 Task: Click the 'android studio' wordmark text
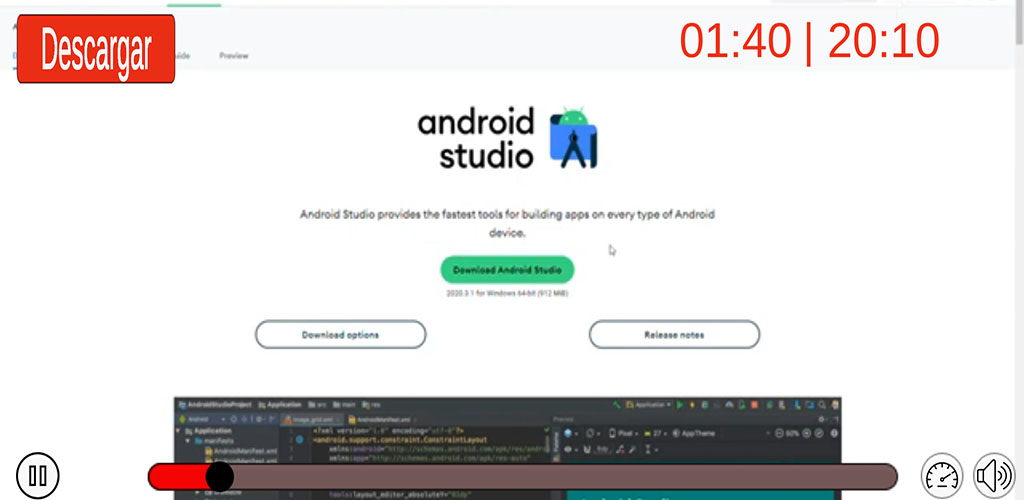point(476,139)
